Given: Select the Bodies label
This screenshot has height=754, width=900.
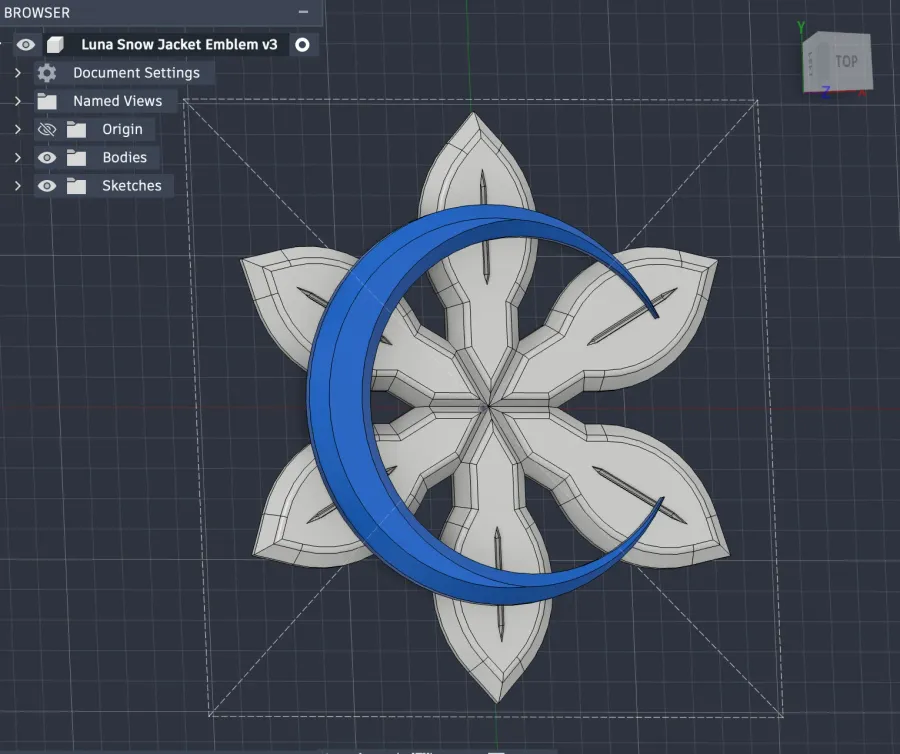Looking at the screenshot, I should coord(125,157).
